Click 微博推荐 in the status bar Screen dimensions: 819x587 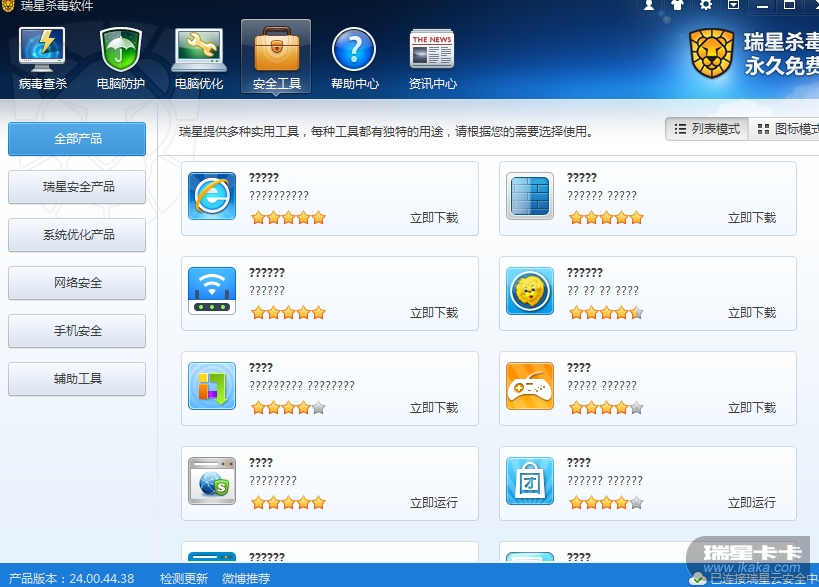pyautogui.click(x=246, y=579)
